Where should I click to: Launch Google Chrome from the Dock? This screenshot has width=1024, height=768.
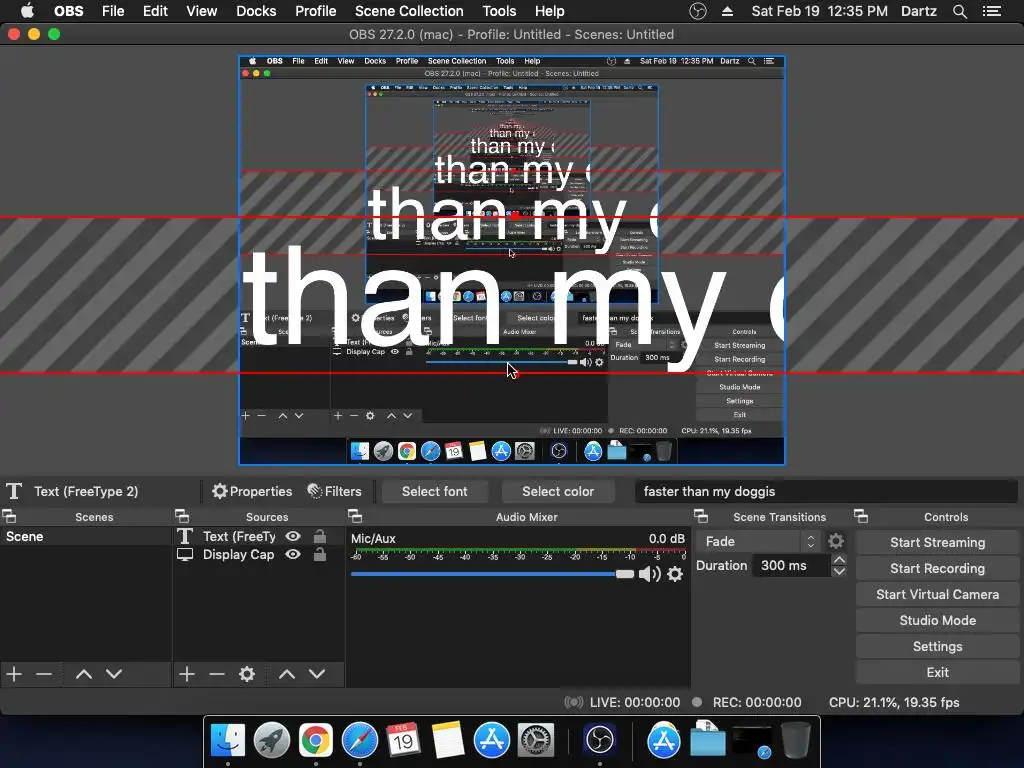[x=315, y=740]
